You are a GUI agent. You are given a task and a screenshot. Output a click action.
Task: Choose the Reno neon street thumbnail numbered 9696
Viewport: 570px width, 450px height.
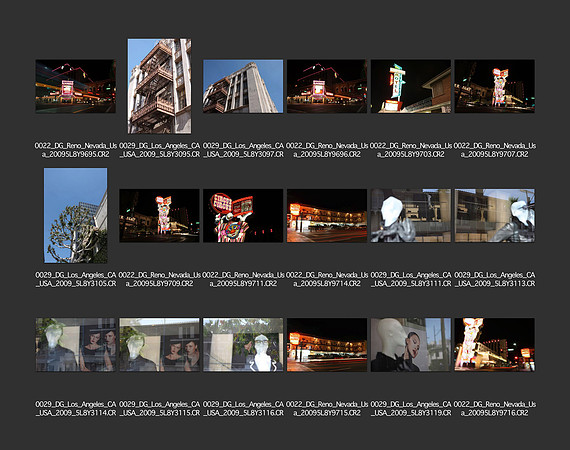click(x=327, y=86)
